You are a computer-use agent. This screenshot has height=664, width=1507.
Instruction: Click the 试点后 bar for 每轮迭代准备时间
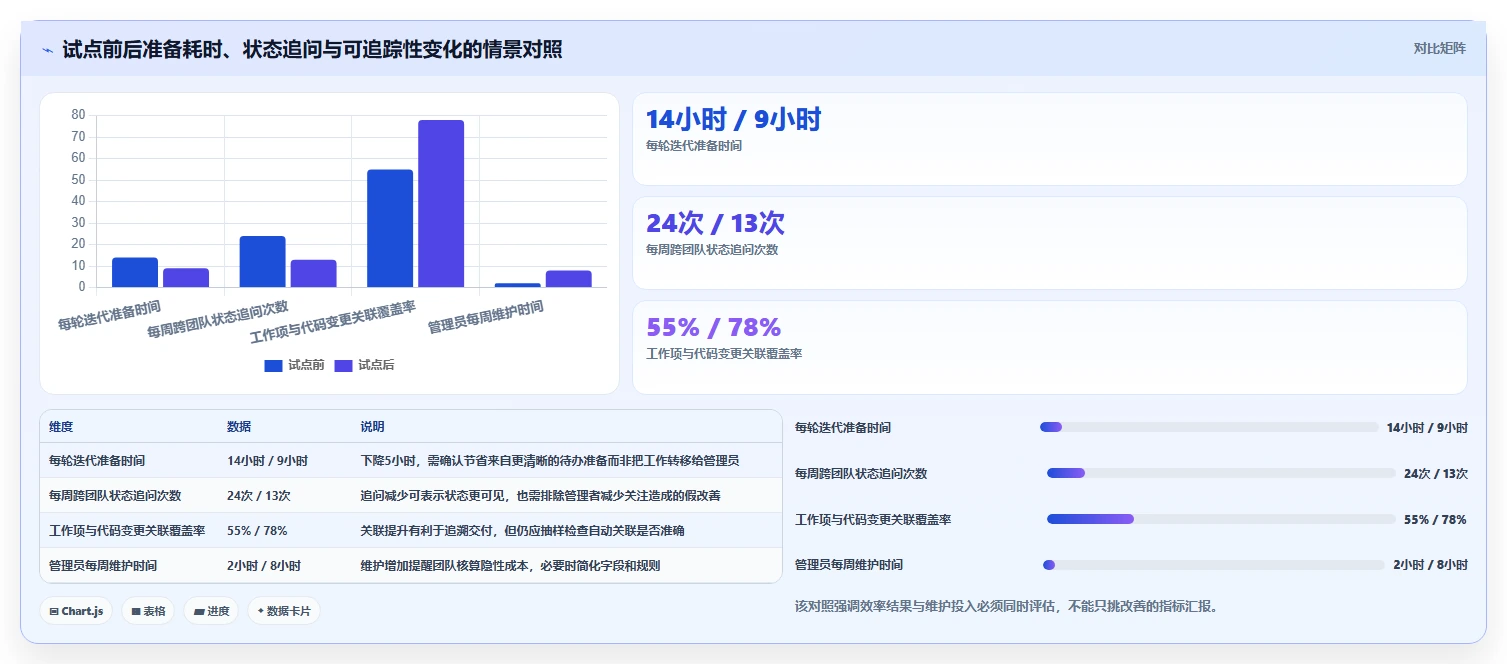(186, 278)
